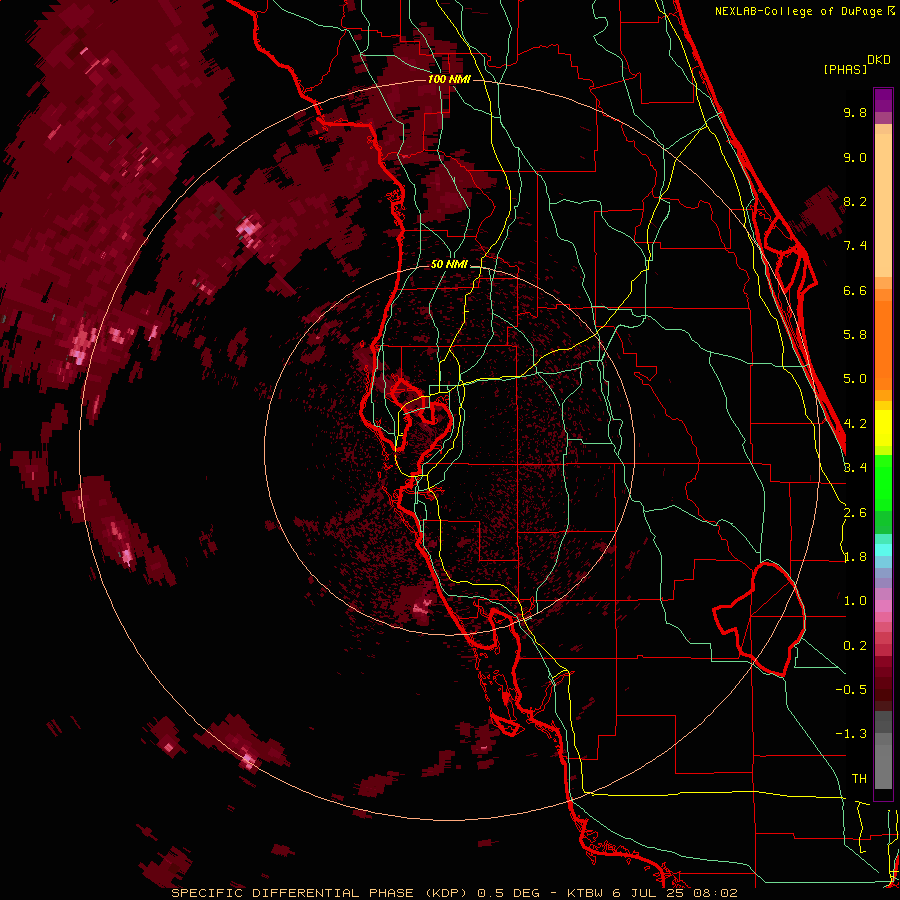Click the 0.2 value on the color scale
Viewport: 900px width, 900px height.
[x=855, y=646]
